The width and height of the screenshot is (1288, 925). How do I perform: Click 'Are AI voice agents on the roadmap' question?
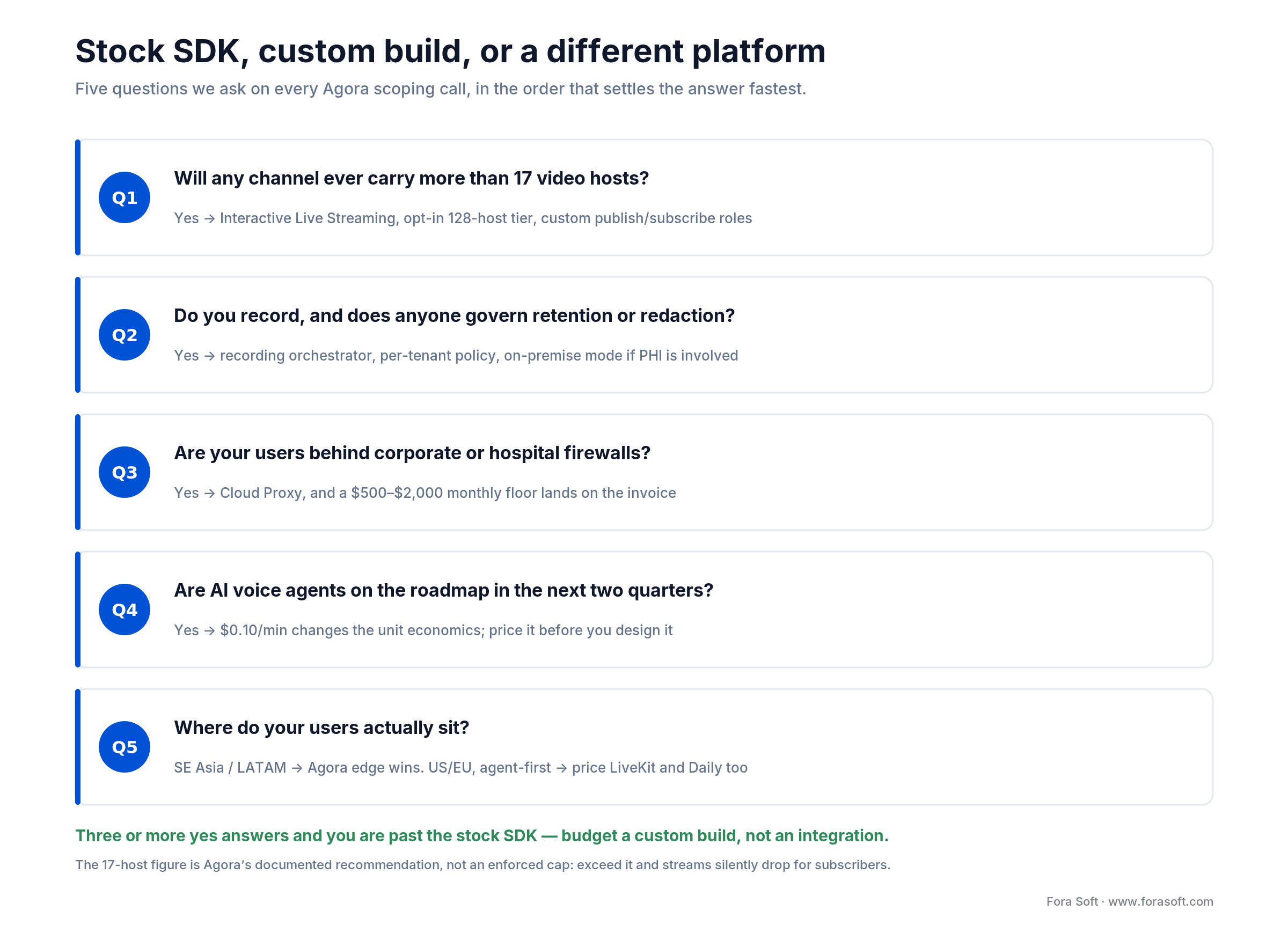[443, 591]
